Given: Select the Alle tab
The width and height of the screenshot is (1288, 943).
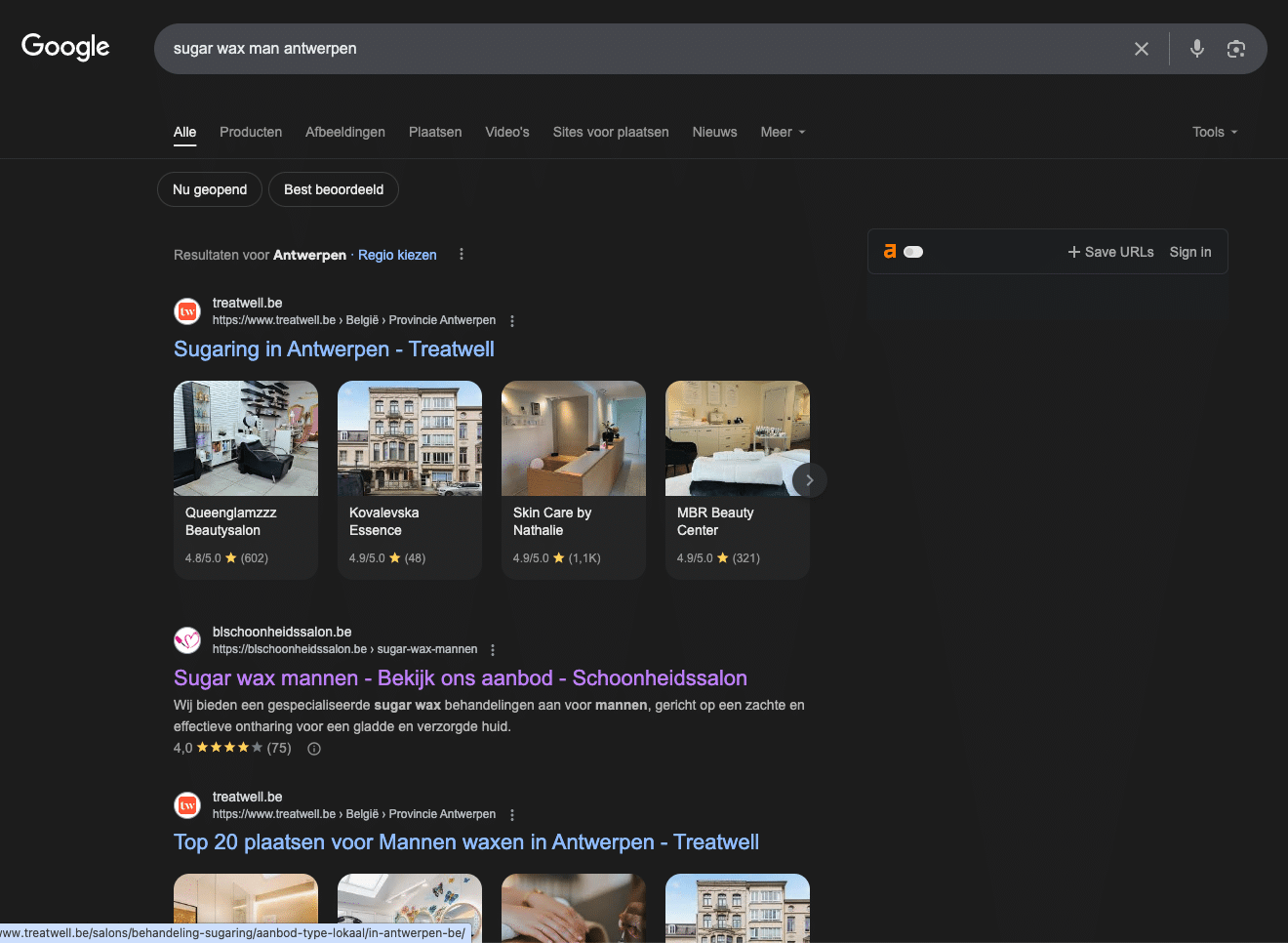Looking at the screenshot, I should [185, 132].
